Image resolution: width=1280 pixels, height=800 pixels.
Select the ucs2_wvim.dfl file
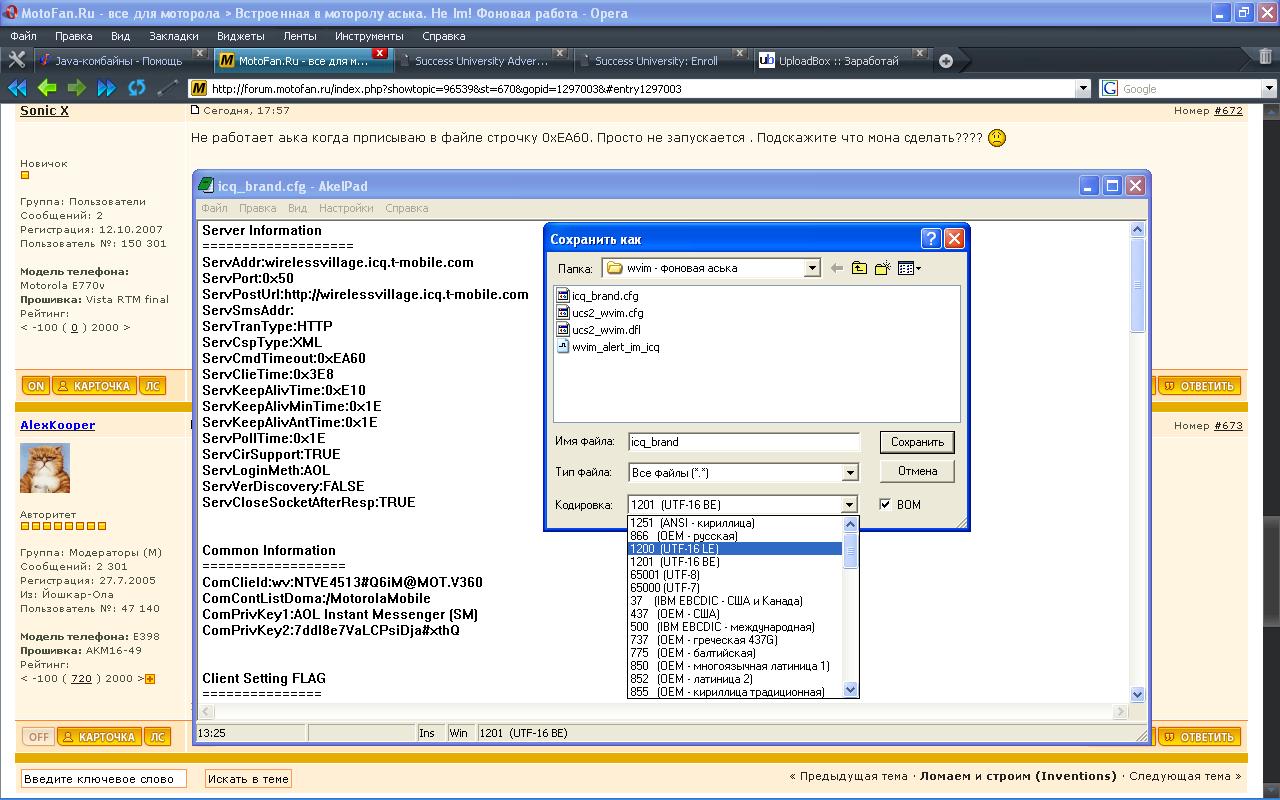click(x=598, y=330)
